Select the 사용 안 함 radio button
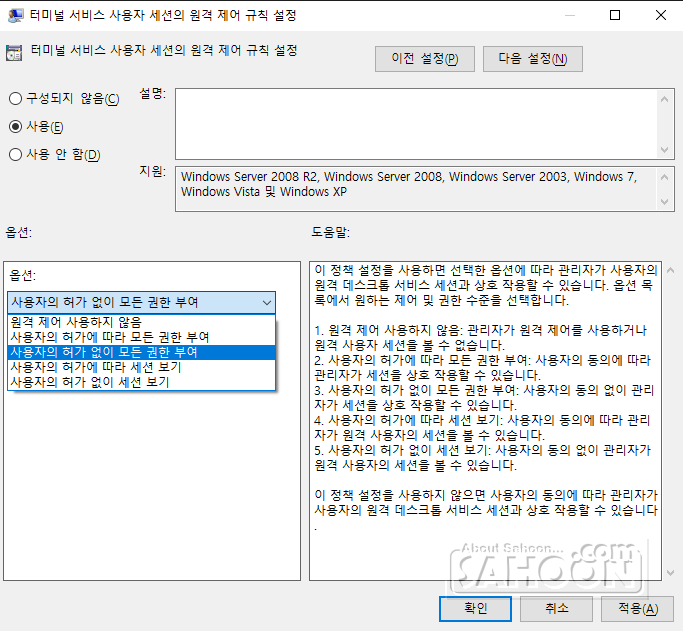Viewport: 683px width, 631px height. 16,155
